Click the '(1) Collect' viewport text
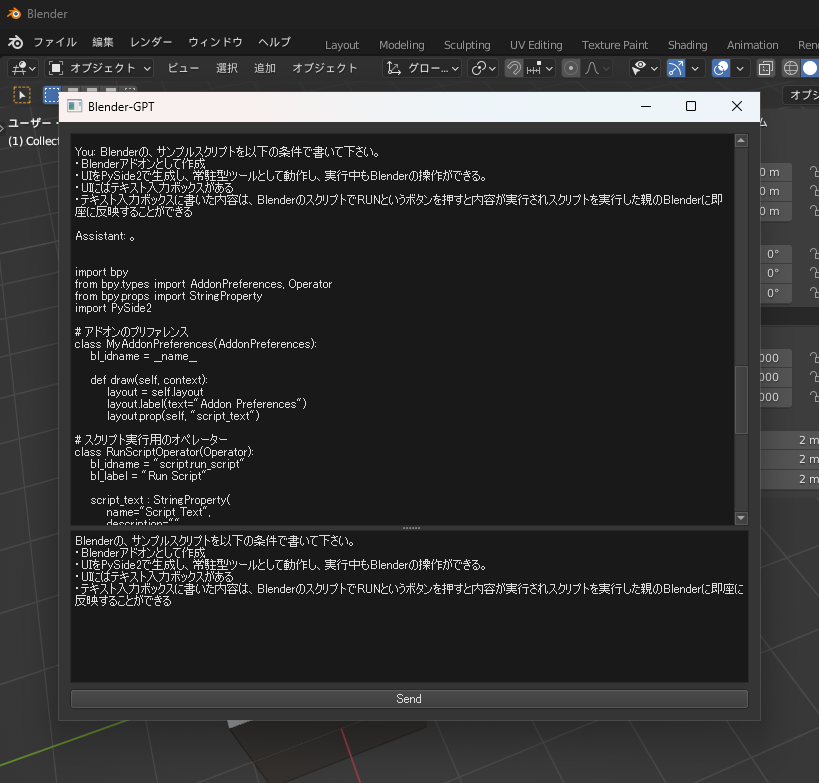The width and height of the screenshot is (819, 783). [x=33, y=141]
